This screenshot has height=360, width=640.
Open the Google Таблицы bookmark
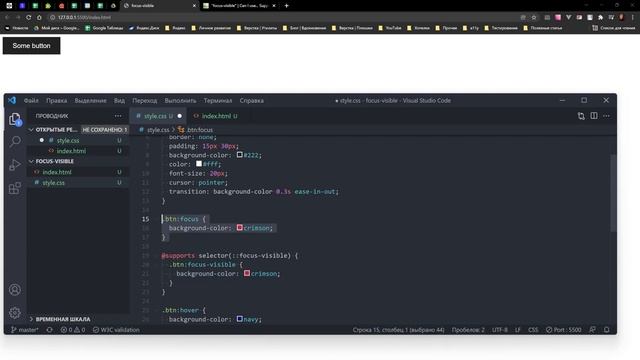tap(104, 28)
